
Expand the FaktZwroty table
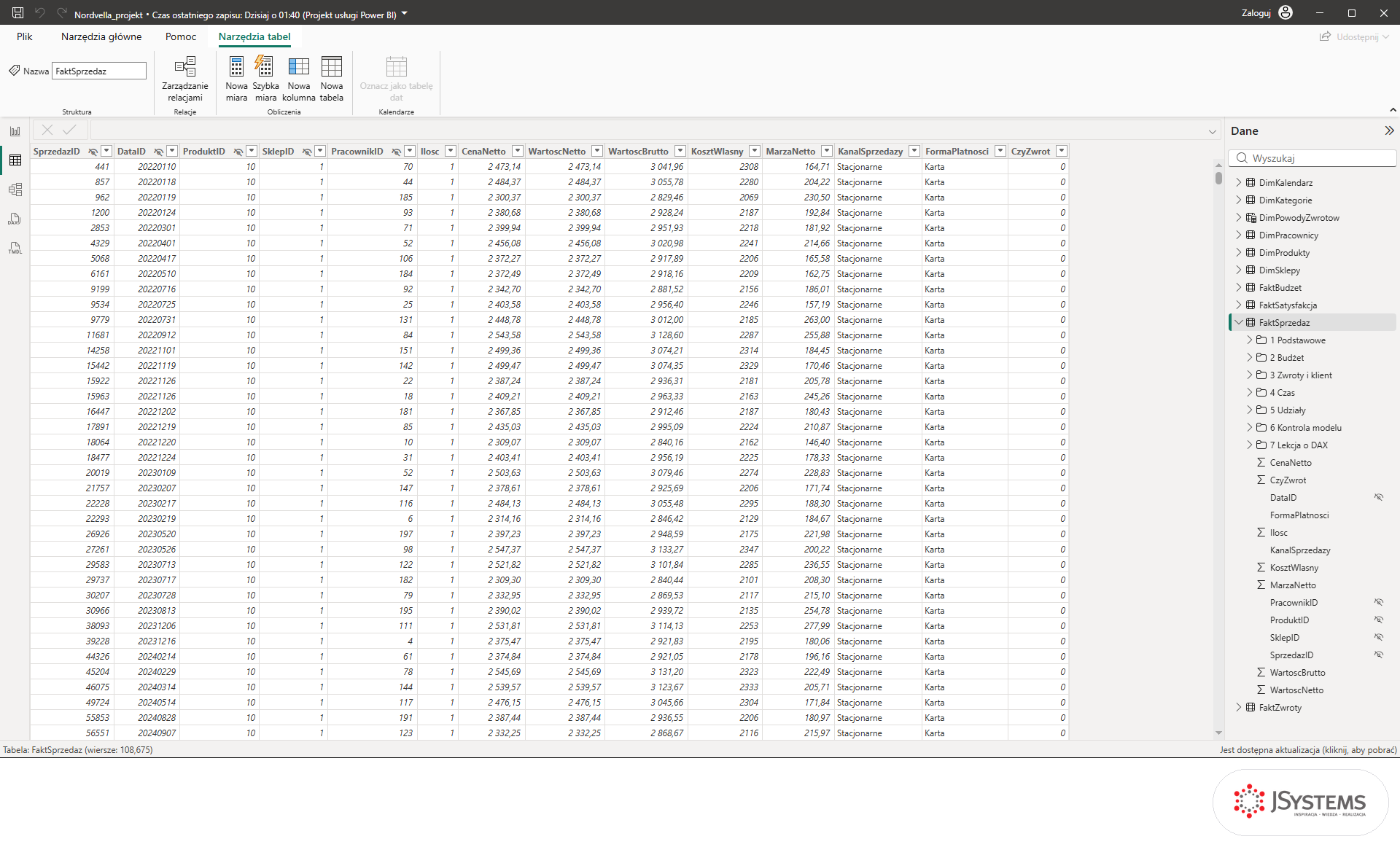click(x=1238, y=707)
